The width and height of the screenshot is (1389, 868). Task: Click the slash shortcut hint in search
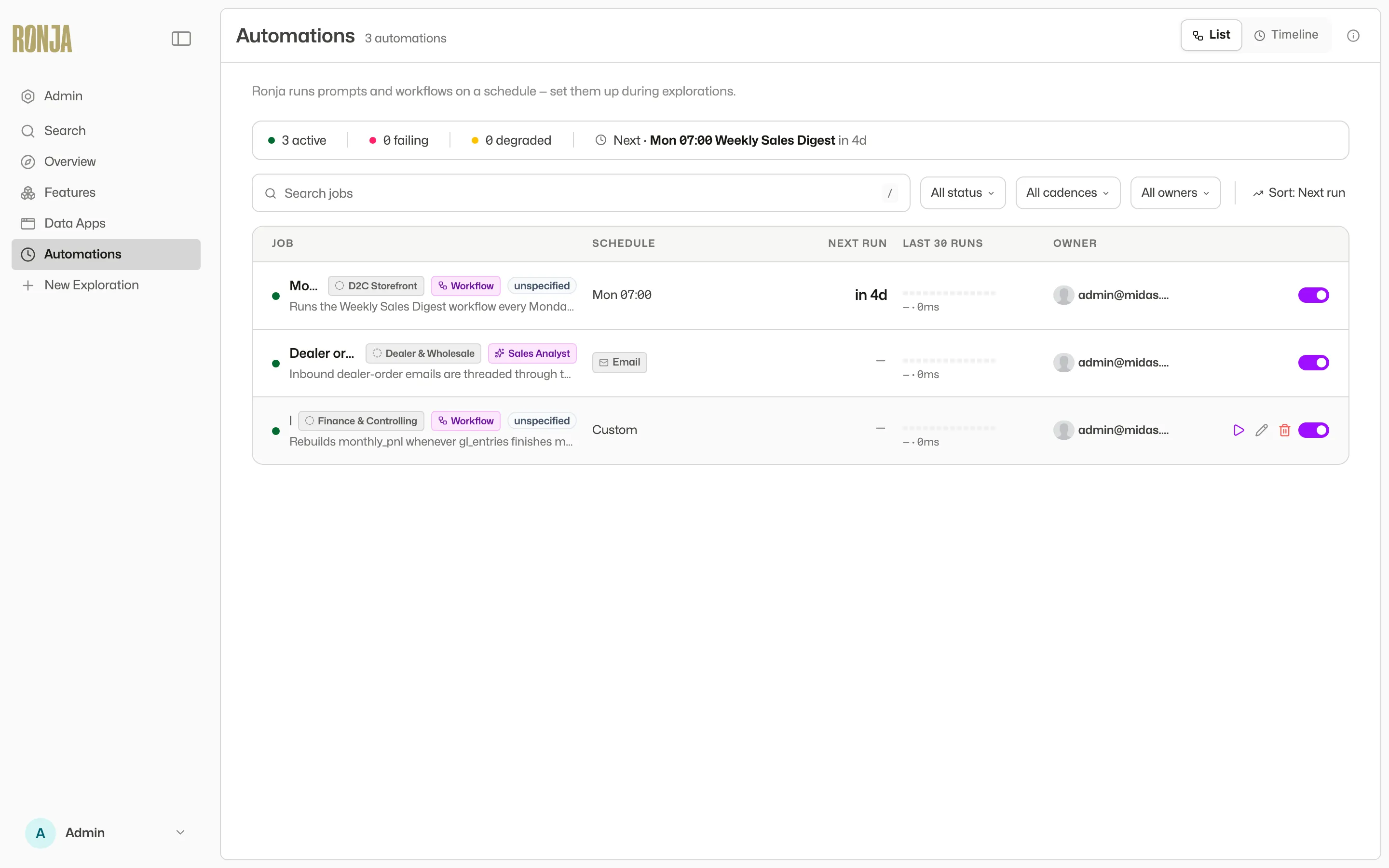889,193
